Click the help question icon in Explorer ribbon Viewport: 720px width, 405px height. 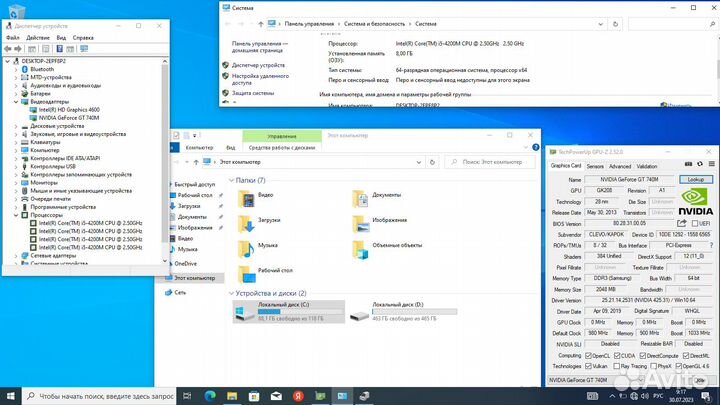tap(535, 147)
